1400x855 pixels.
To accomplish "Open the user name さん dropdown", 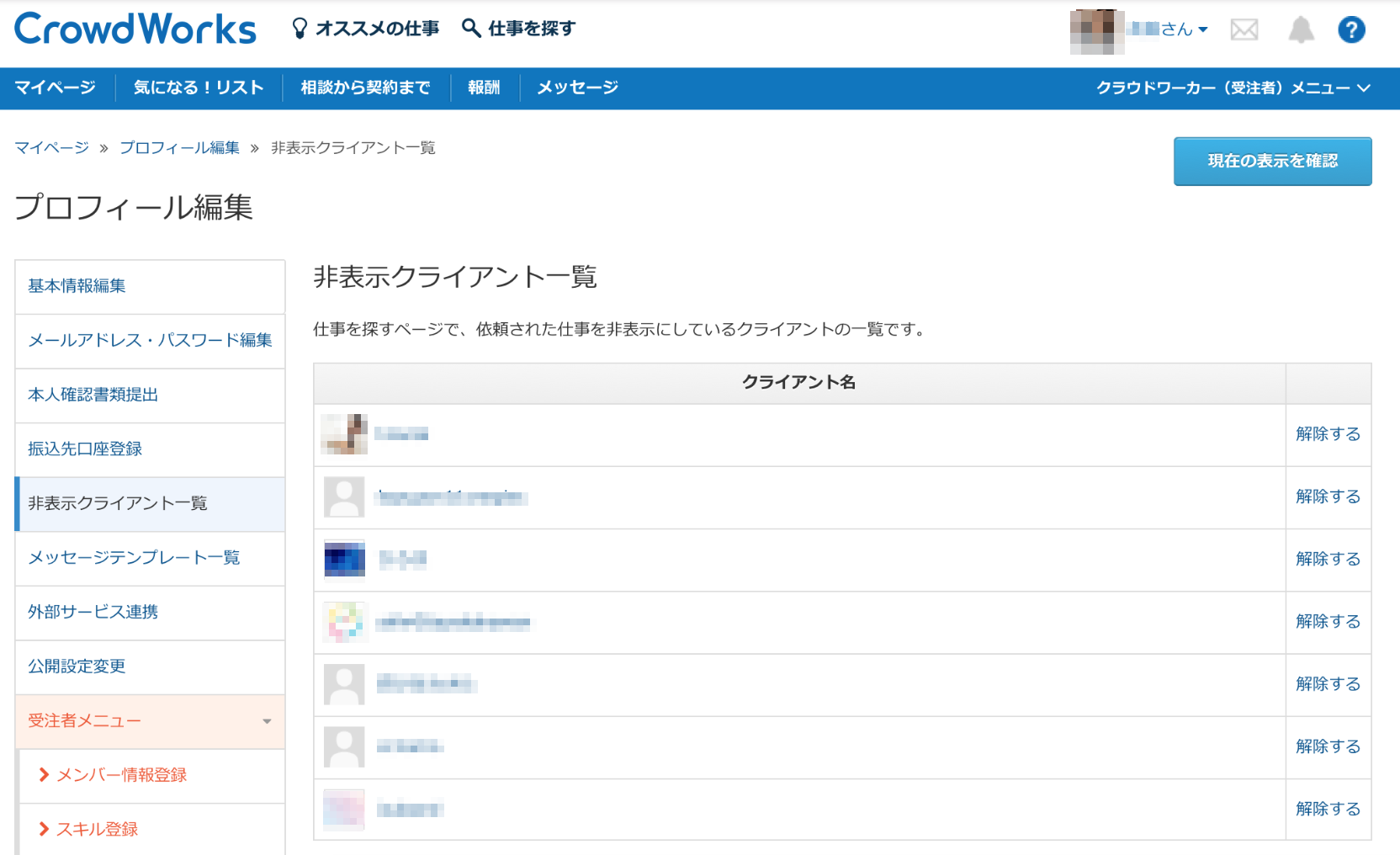I will tap(1169, 29).
